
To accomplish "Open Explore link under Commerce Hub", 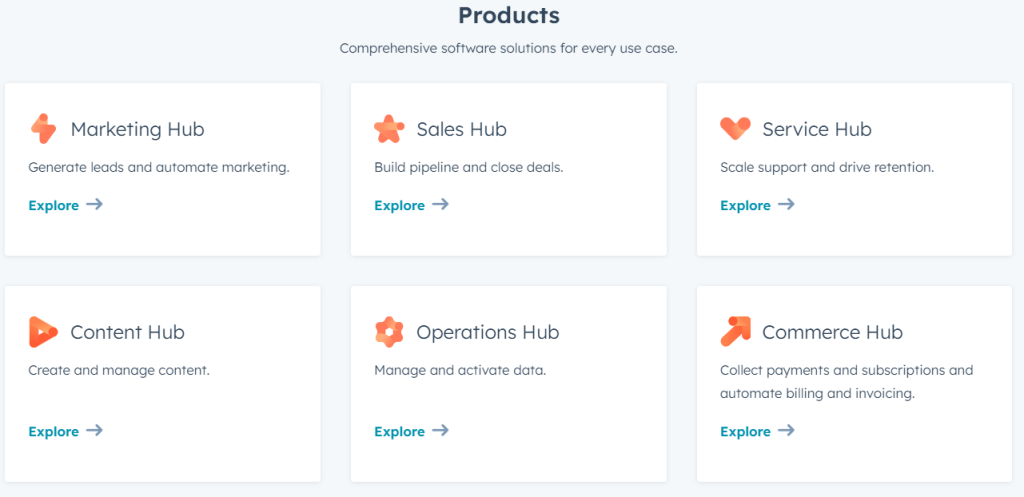I will click(745, 431).
